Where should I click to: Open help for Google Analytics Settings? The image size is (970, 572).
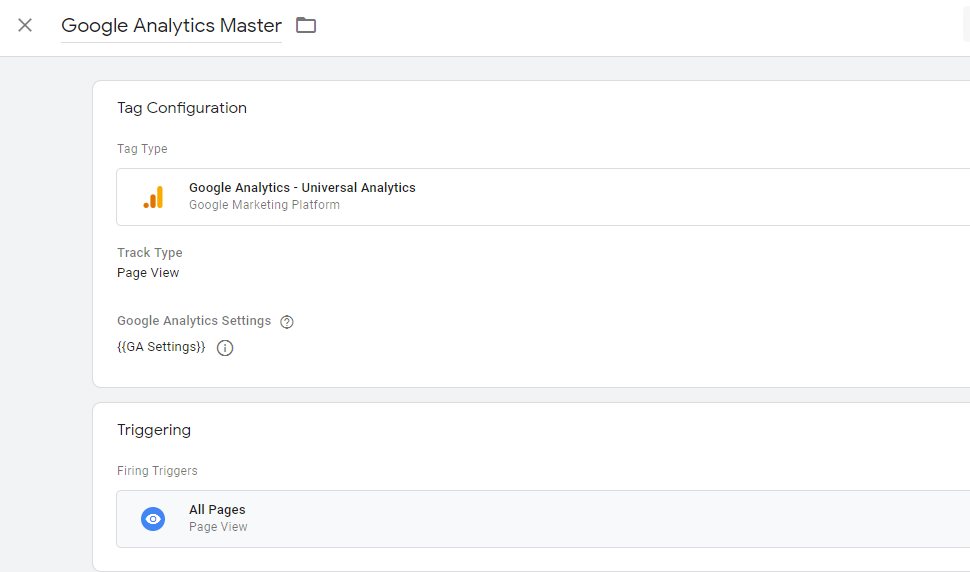(x=287, y=322)
